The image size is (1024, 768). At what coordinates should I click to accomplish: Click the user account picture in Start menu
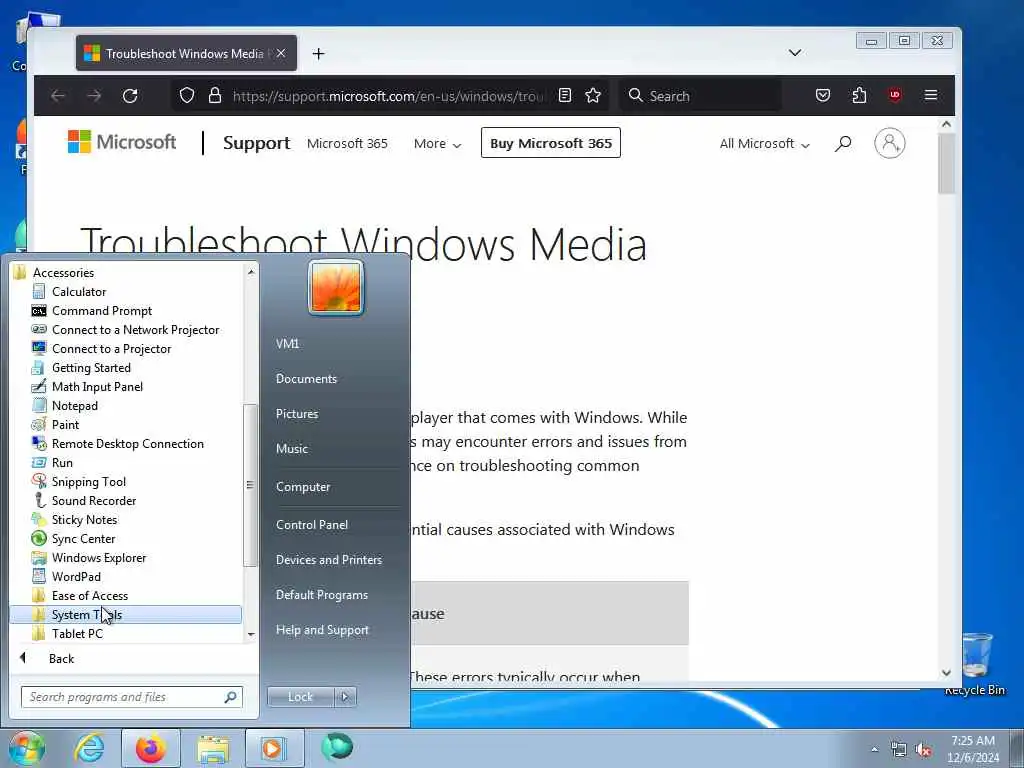point(336,288)
